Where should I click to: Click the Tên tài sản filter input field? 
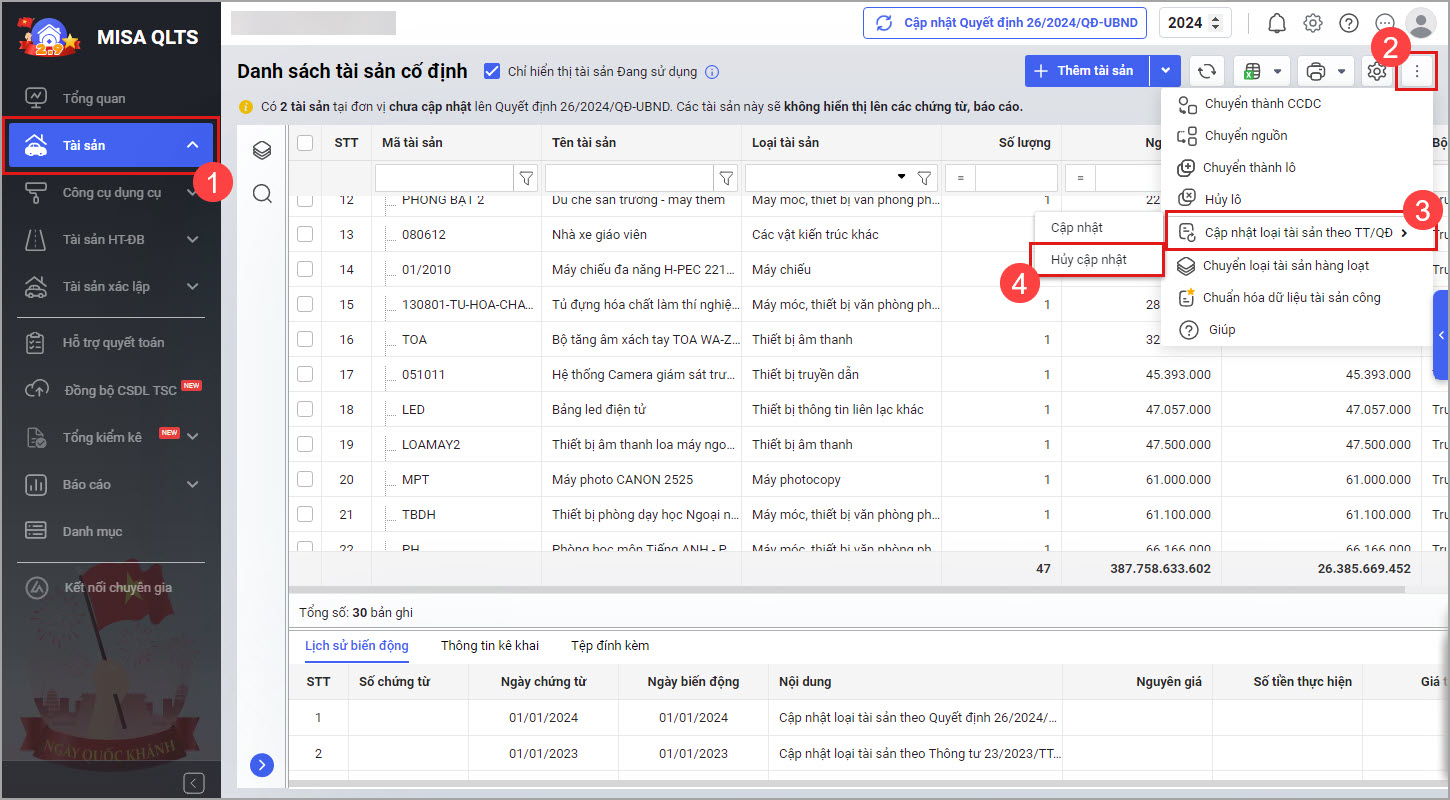[628, 178]
